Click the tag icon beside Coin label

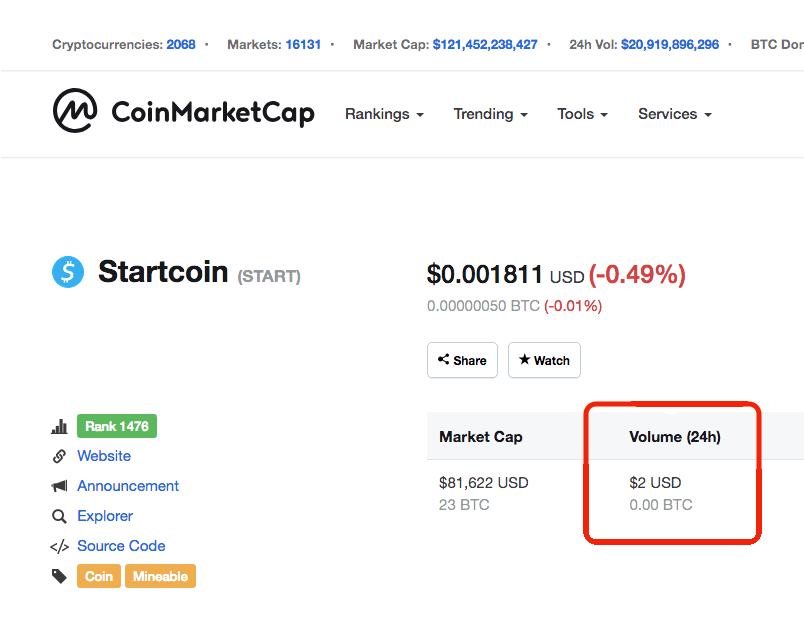point(59,576)
